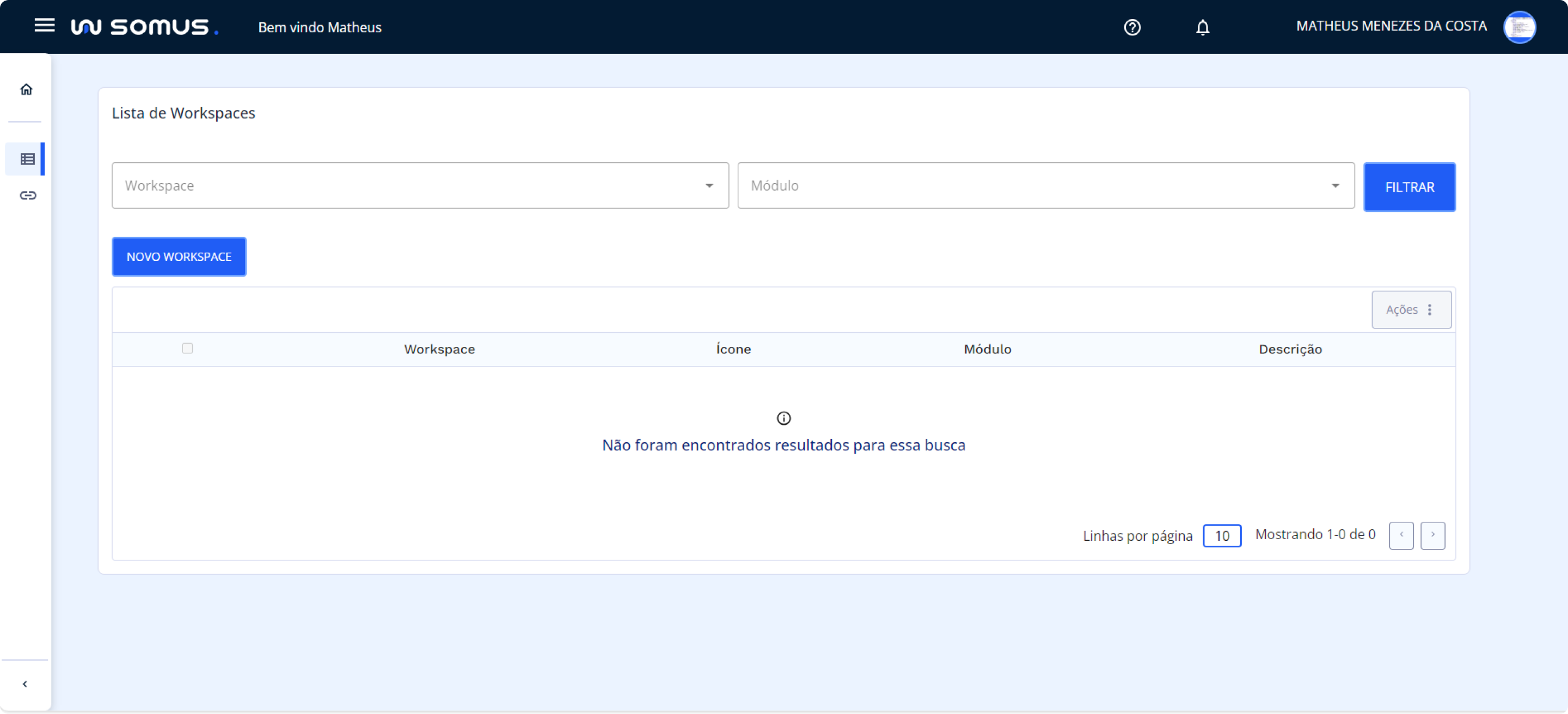Viewport: 1568px width, 714px height.
Task: Go to Home in the sidebar
Action: click(x=26, y=89)
